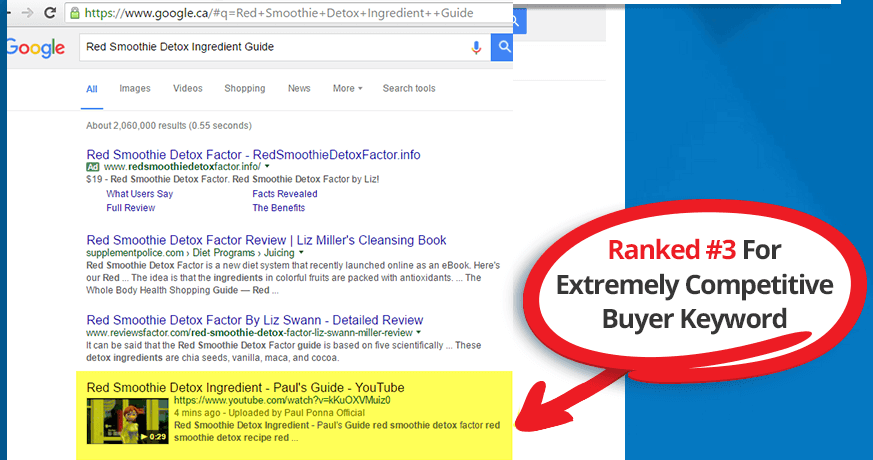
Task: Click the YouTube video thumbnail
Action: tap(127, 420)
